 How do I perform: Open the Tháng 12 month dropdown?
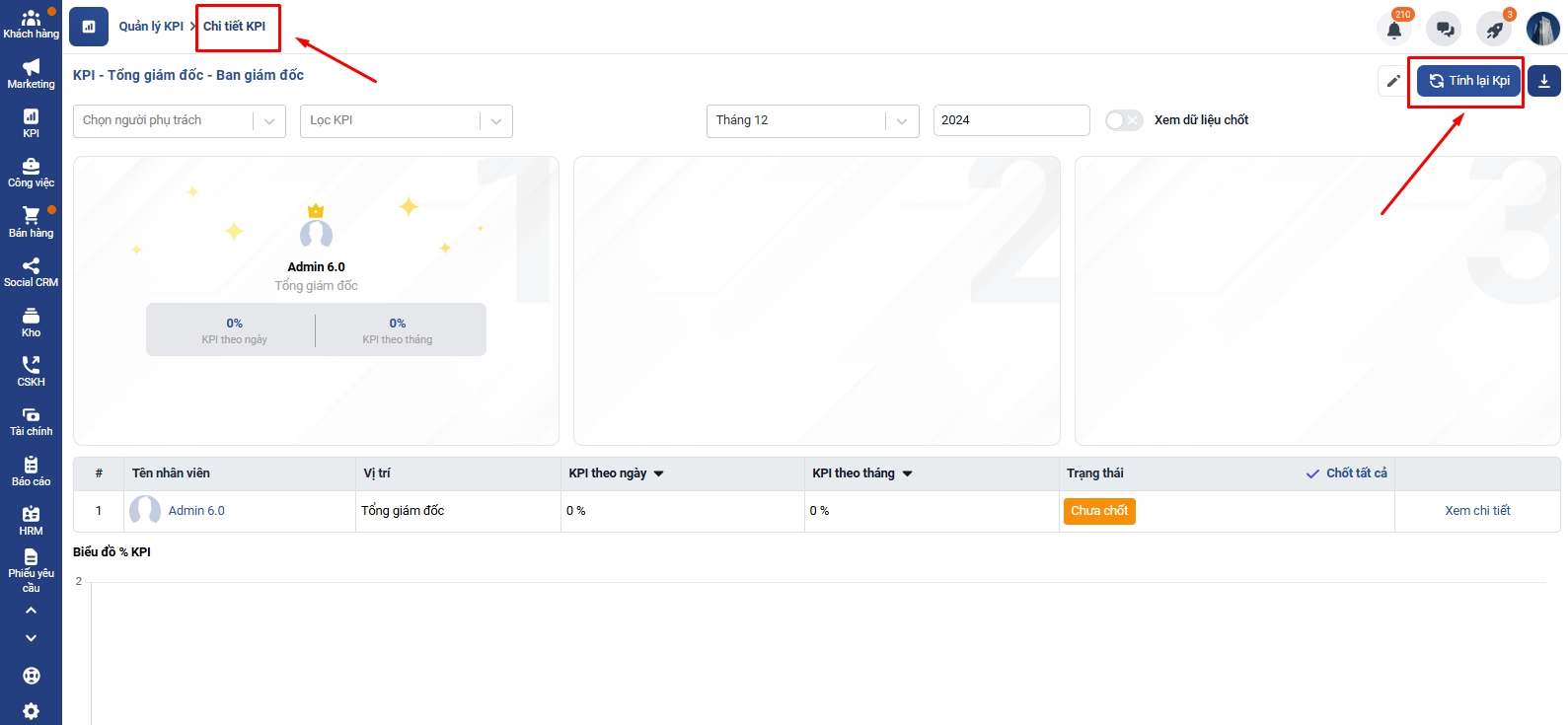coord(811,120)
